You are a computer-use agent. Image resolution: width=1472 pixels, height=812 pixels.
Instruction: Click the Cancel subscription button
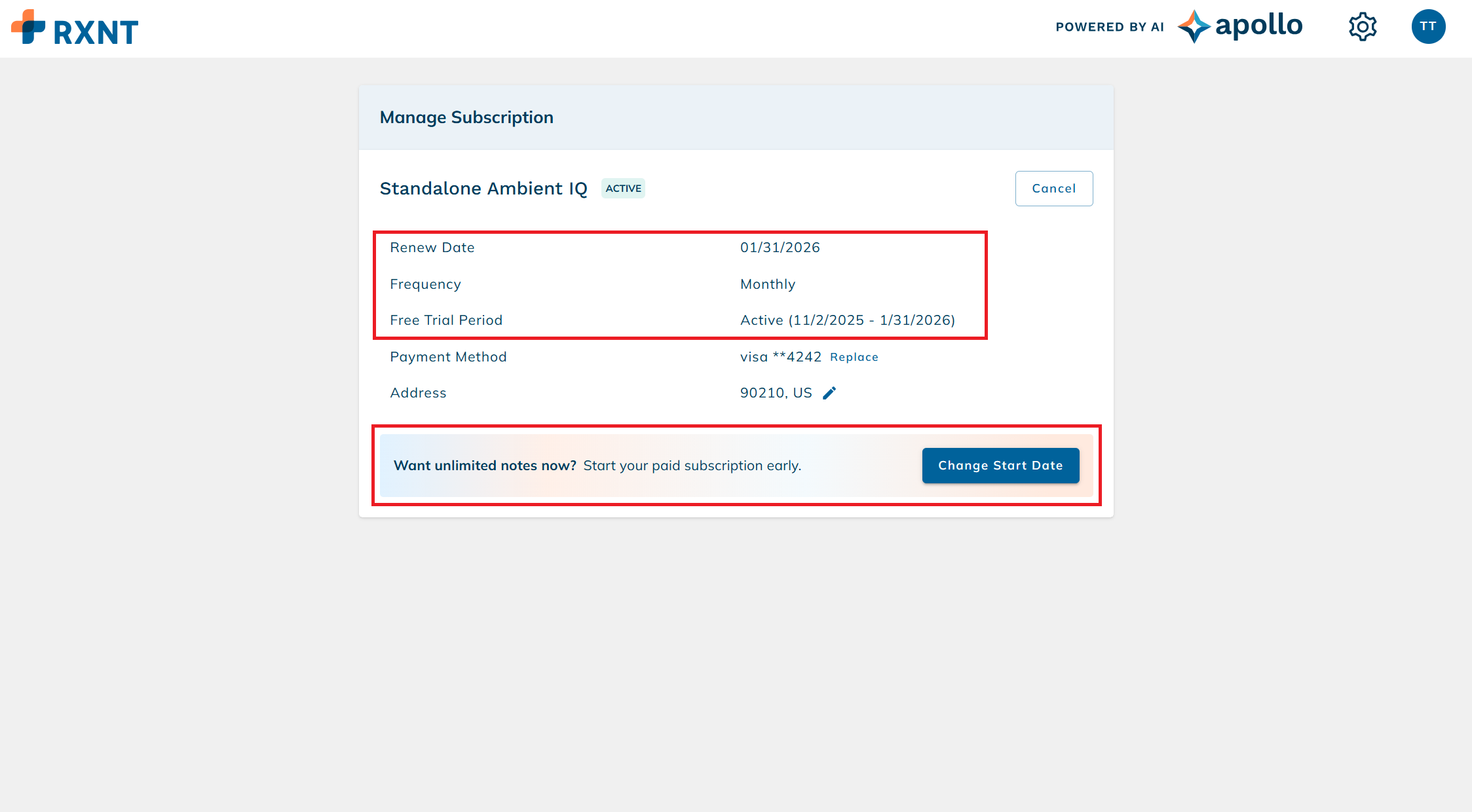(1053, 189)
